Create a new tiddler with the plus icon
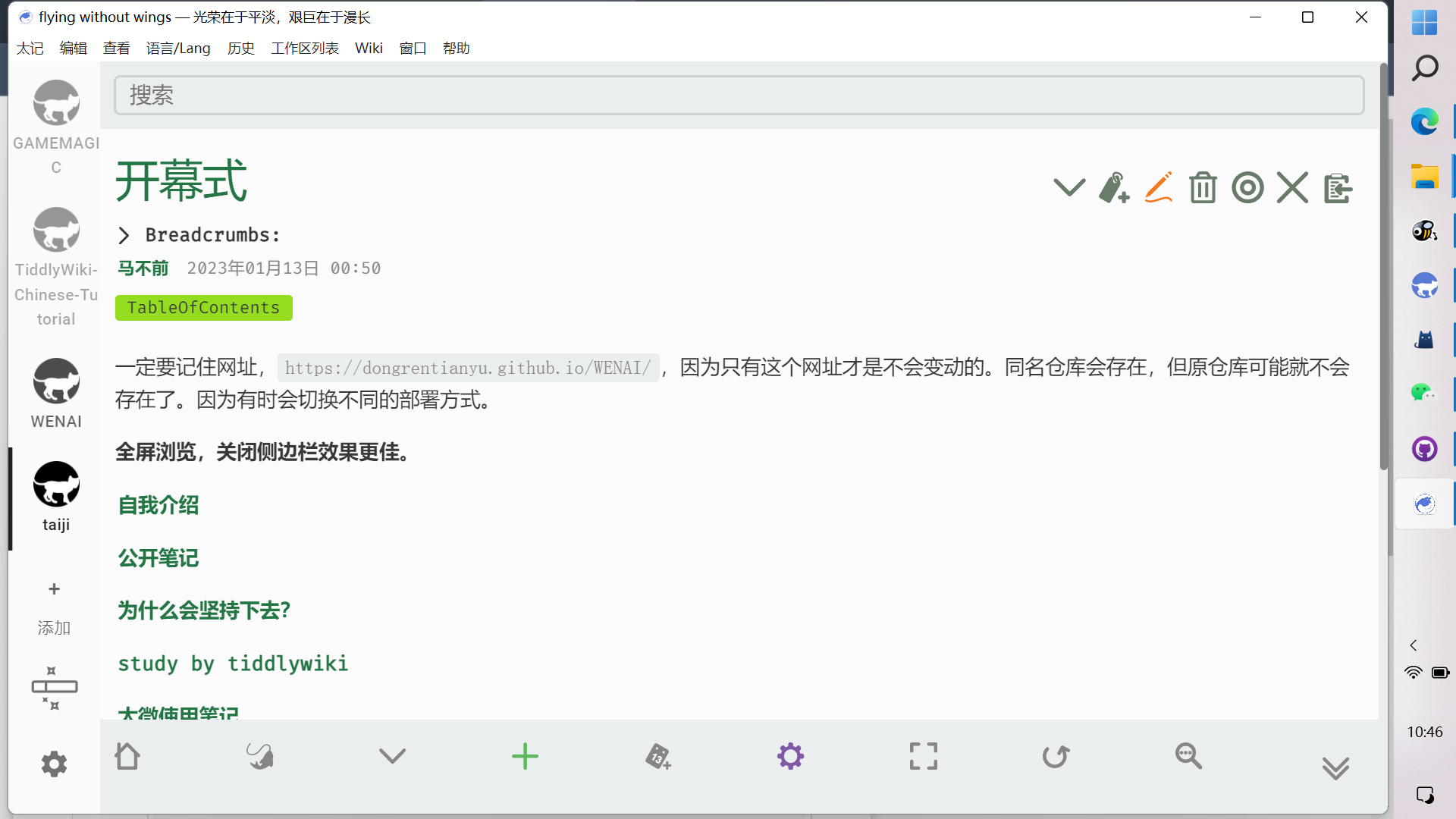The height and width of the screenshot is (819, 1456). click(x=525, y=756)
